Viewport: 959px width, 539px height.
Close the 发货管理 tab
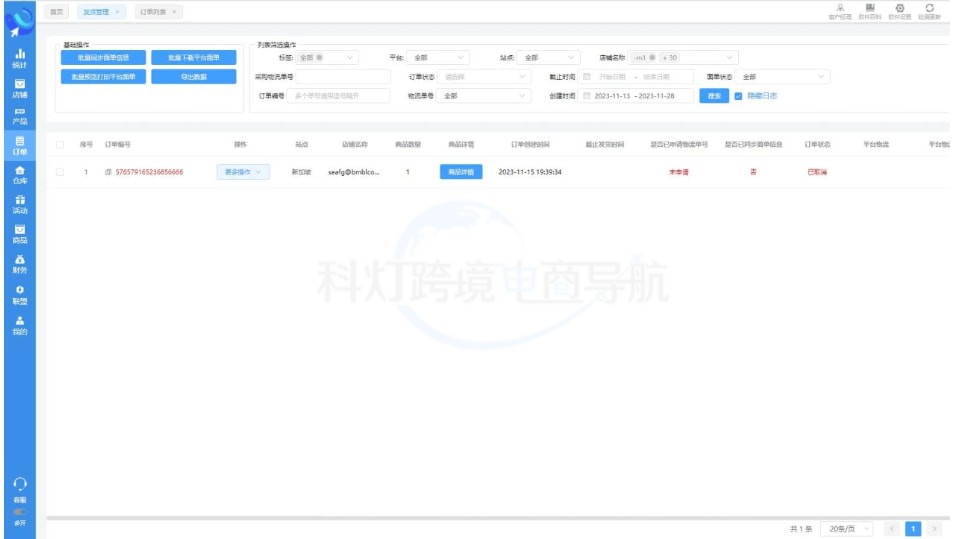pyautogui.click(x=117, y=12)
